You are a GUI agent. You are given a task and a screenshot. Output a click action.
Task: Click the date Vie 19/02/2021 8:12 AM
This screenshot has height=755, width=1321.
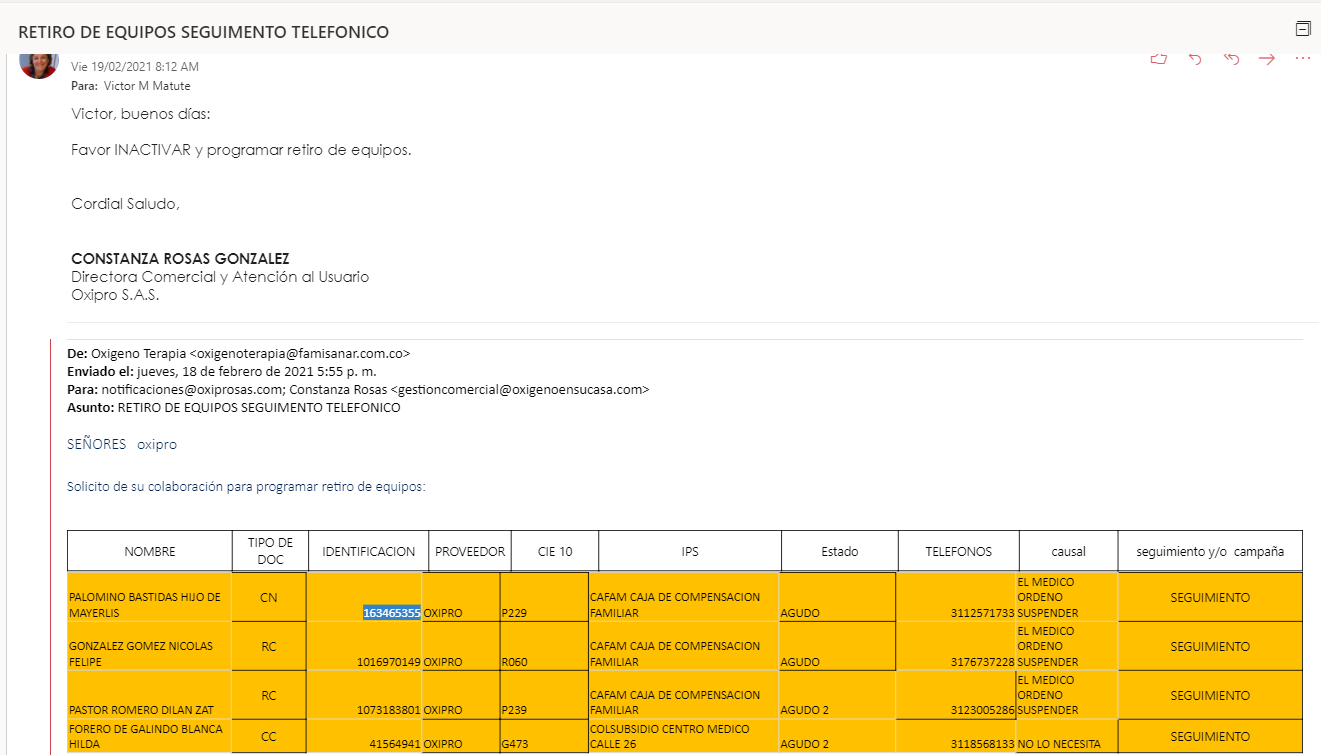tap(135, 67)
